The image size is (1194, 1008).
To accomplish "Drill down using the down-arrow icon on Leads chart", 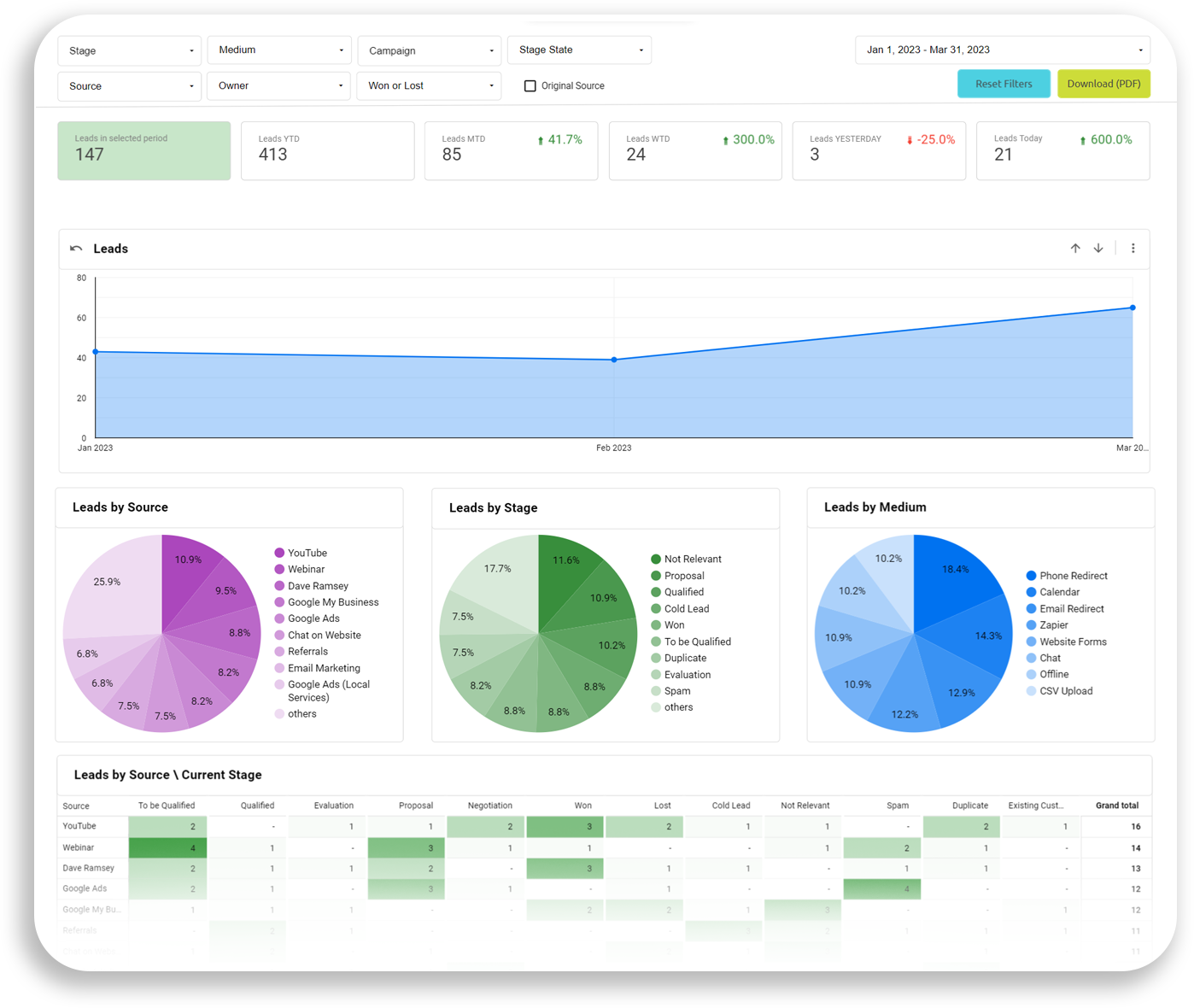I will [x=1098, y=248].
